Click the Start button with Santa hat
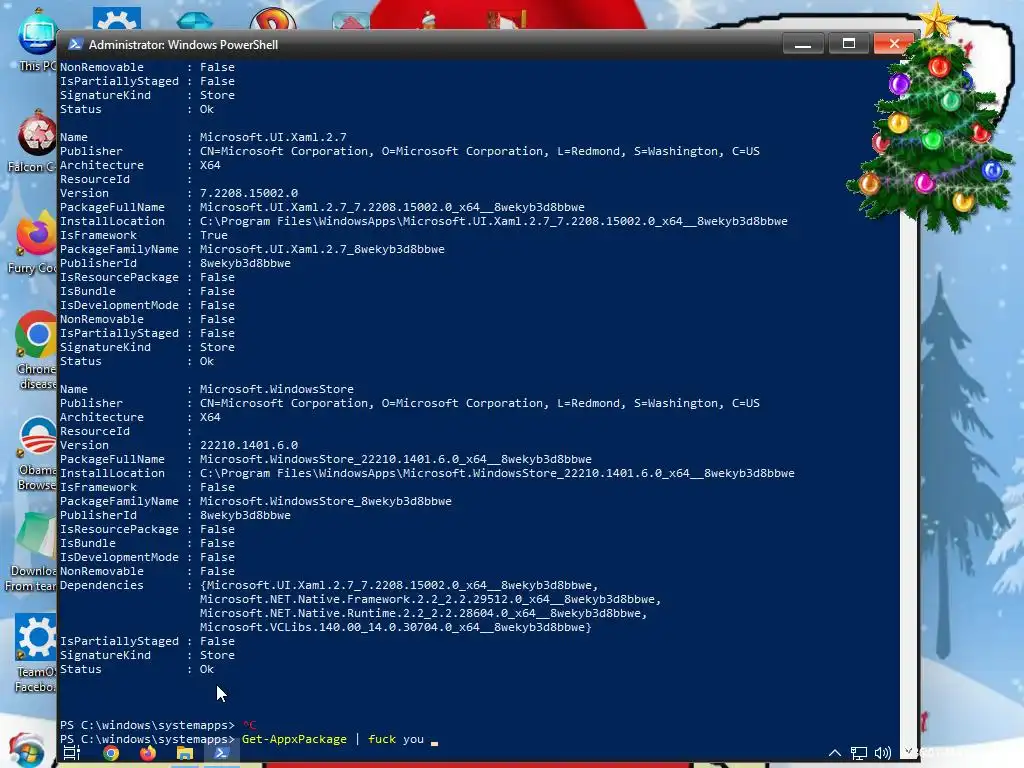1024x768 pixels. pyautogui.click(x=26, y=751)
